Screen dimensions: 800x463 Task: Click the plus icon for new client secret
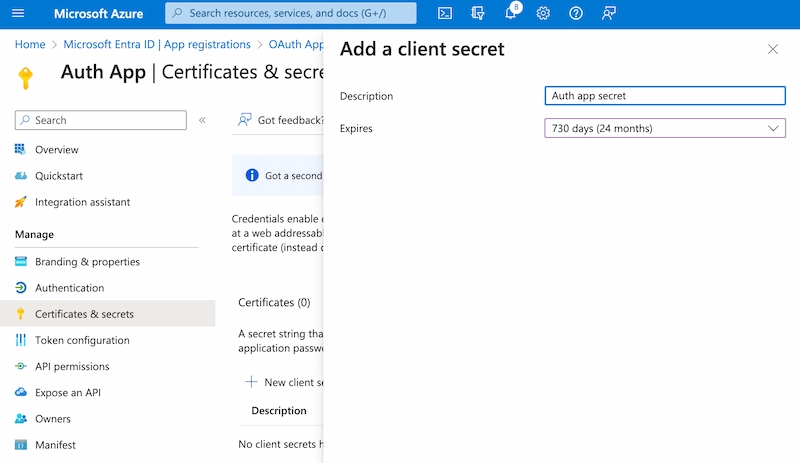tap(251, 382)
